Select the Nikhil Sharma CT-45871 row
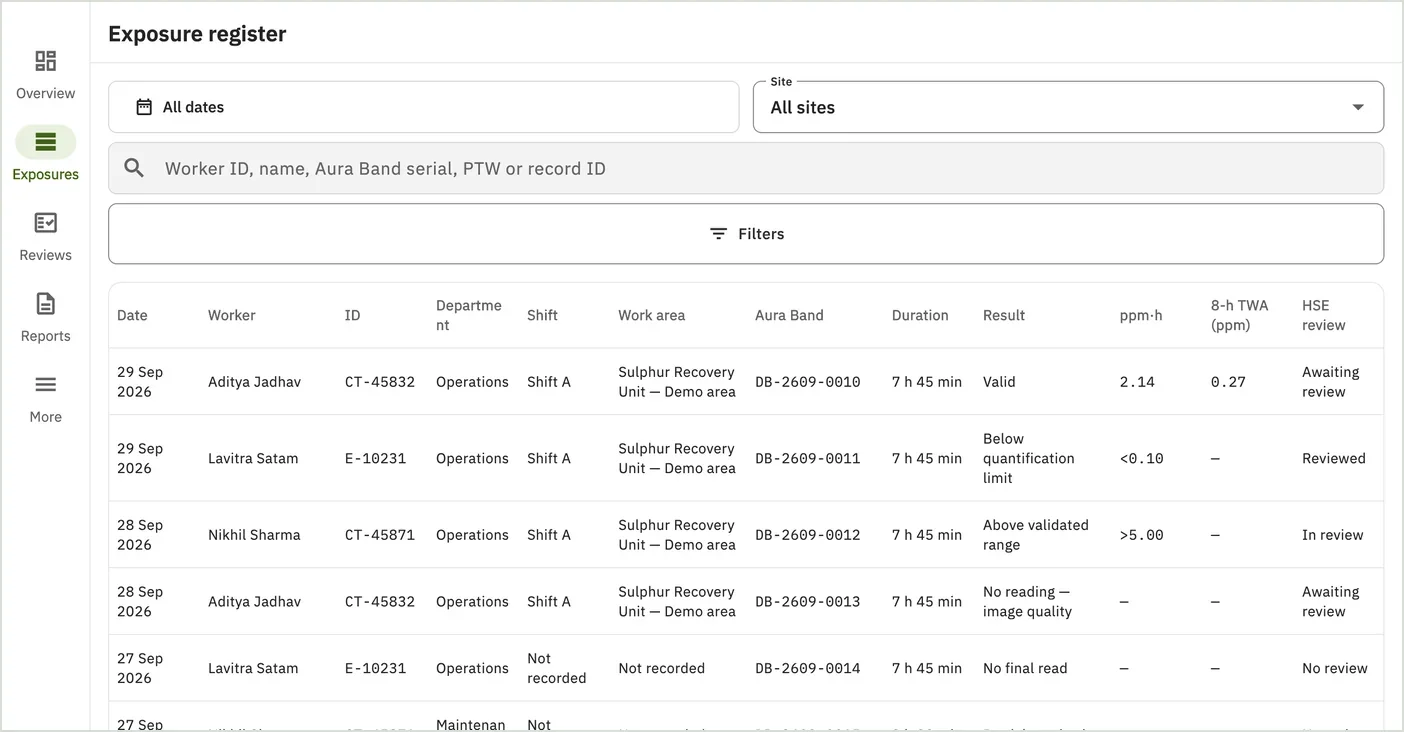Viewport: 1404px width, 732px height. [x=746, y=535]
